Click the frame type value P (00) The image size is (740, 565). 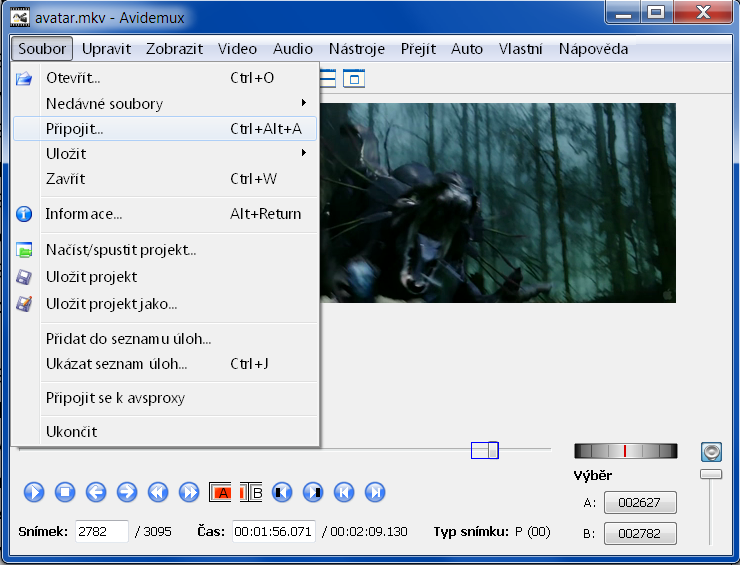[533, 532]
